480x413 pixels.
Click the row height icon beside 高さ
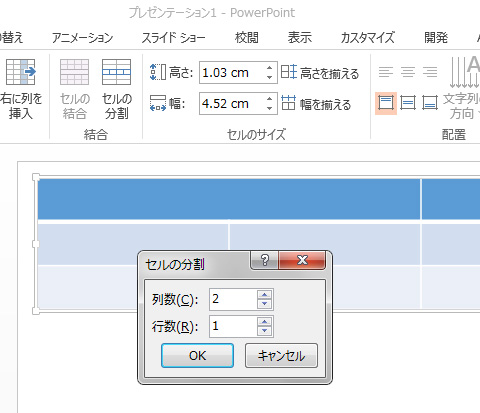pos(158,72)
